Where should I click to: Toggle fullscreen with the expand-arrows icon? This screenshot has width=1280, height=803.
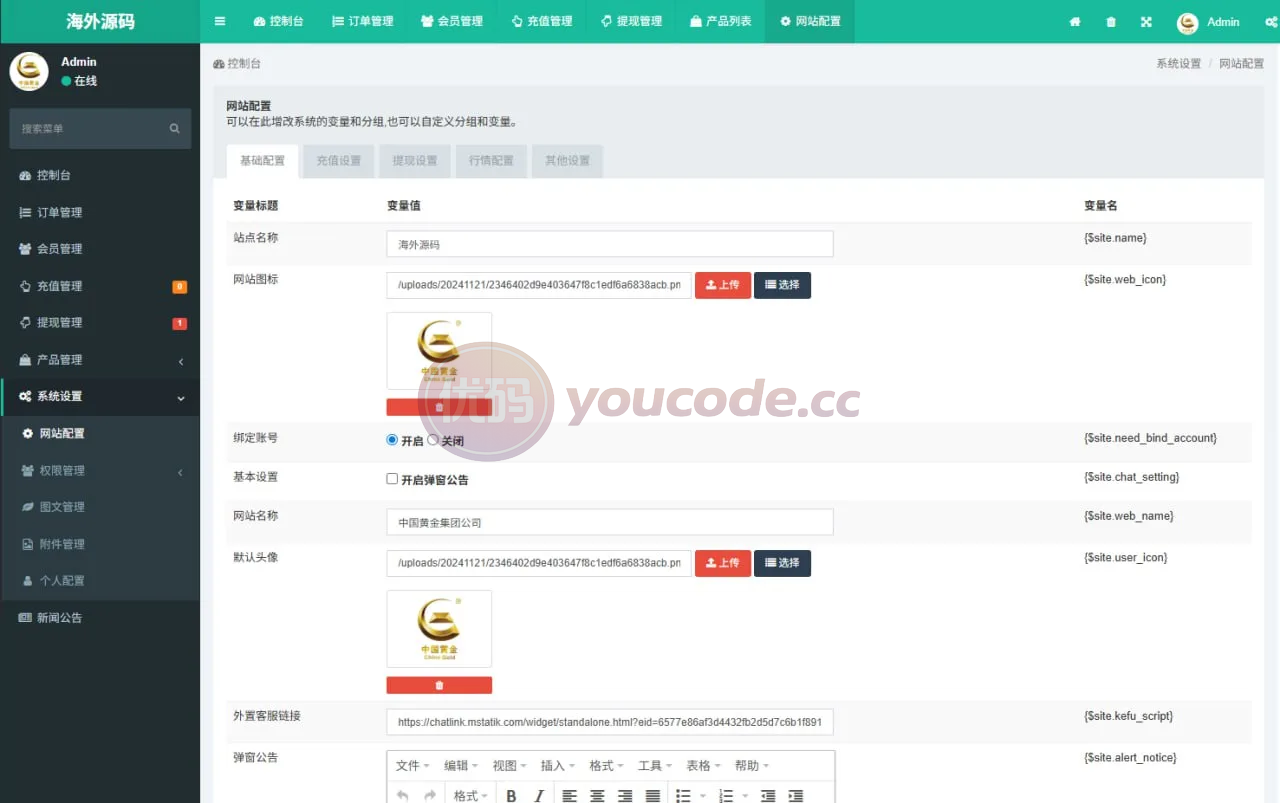point(1146,22)
